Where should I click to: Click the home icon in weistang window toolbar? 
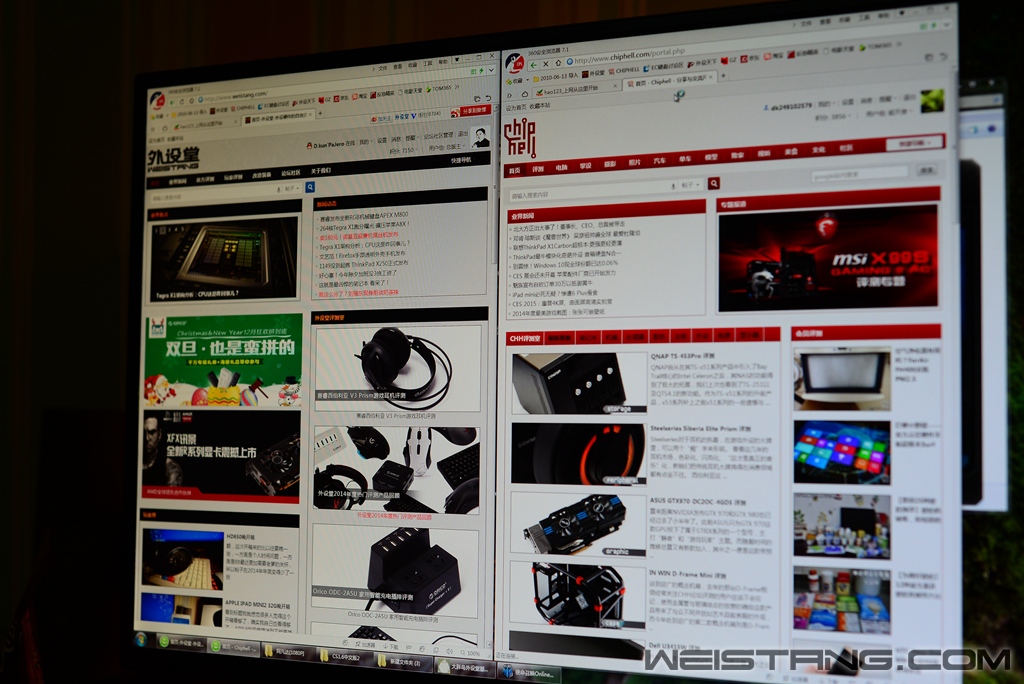coord(193,101)
